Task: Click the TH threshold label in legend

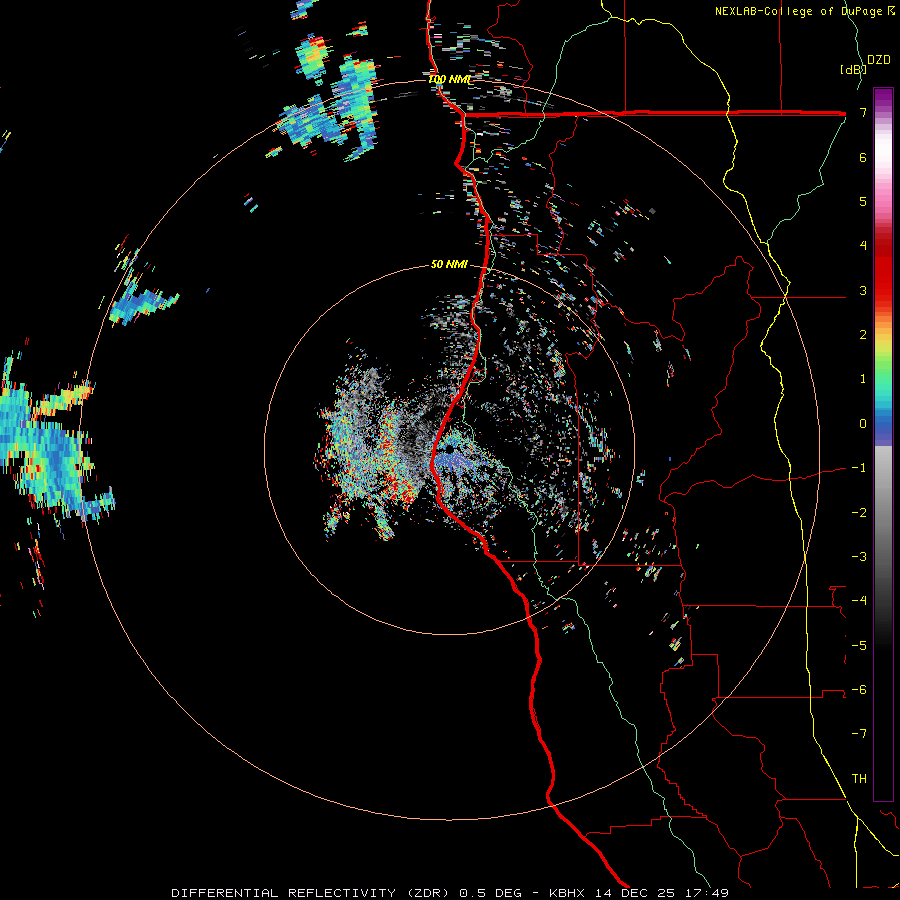Action: click(x=859, y=779)
